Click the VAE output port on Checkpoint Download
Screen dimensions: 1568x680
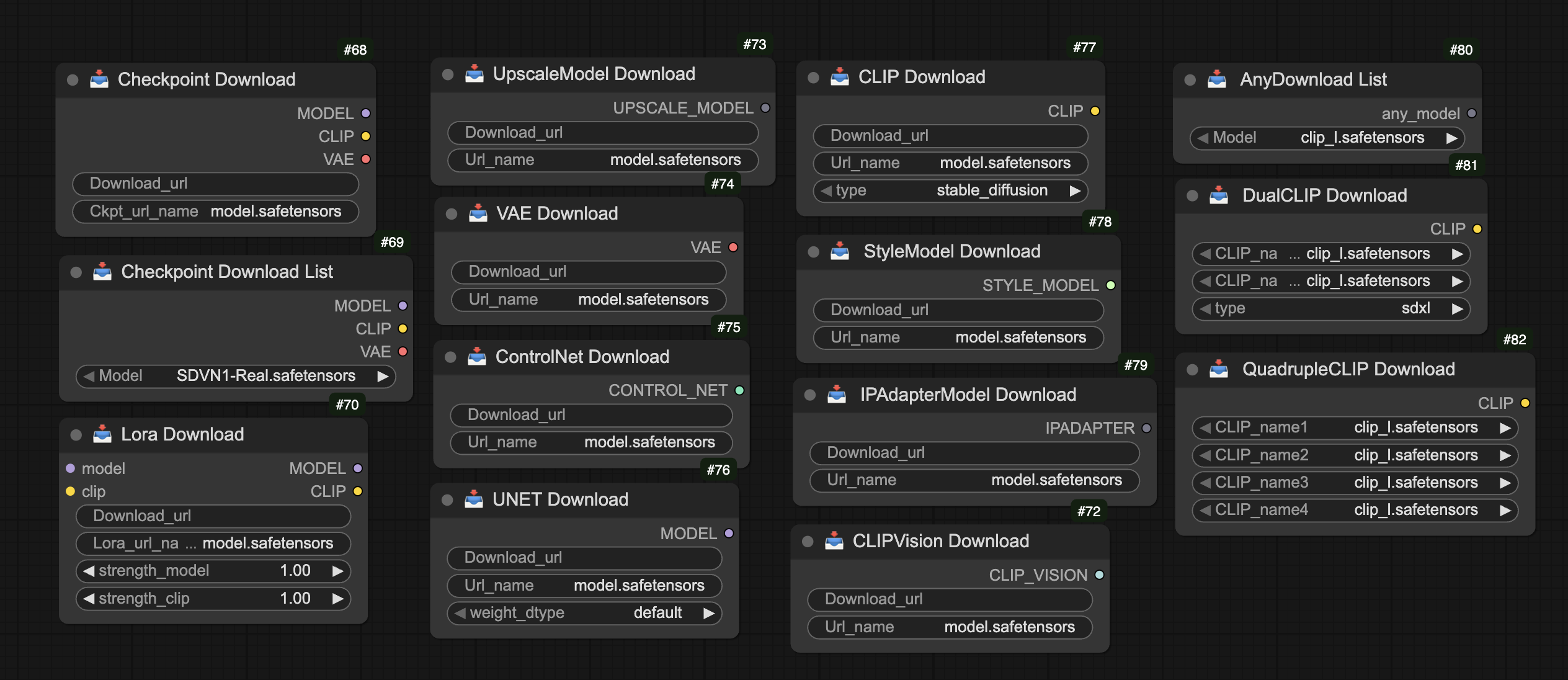coord(366,159)
